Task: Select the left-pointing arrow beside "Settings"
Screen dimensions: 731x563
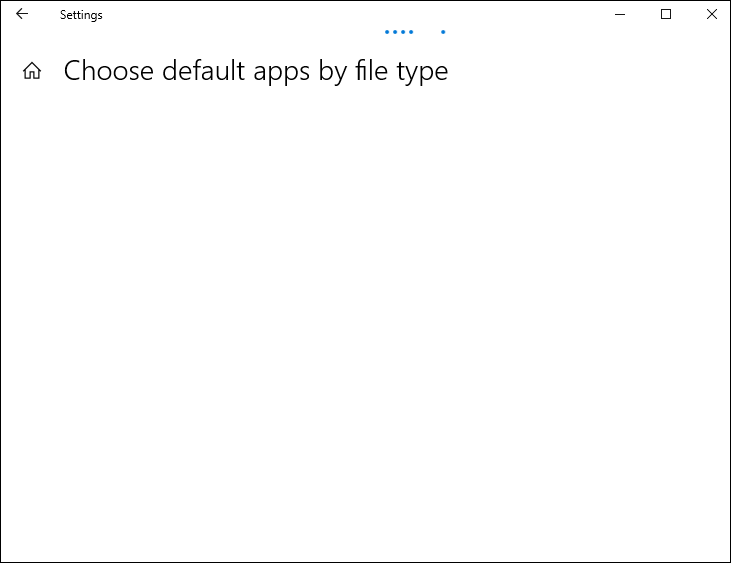Action: pyautogui.click(x=22, y=15)
